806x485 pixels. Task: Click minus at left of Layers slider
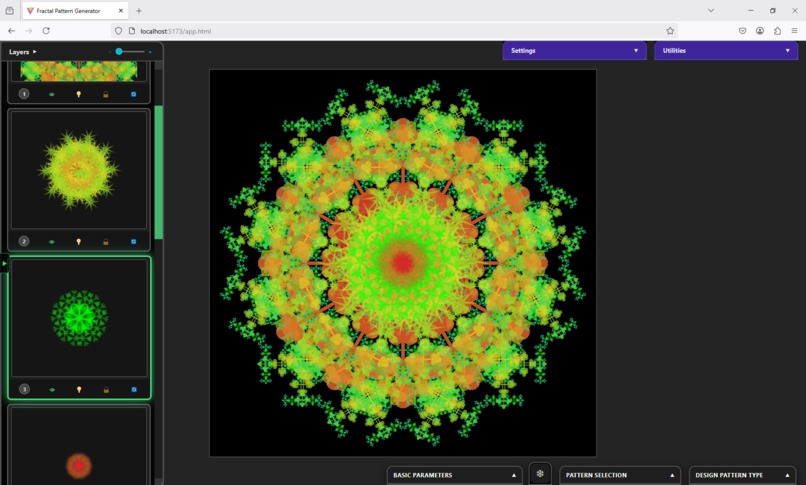(x=109, y=52)
